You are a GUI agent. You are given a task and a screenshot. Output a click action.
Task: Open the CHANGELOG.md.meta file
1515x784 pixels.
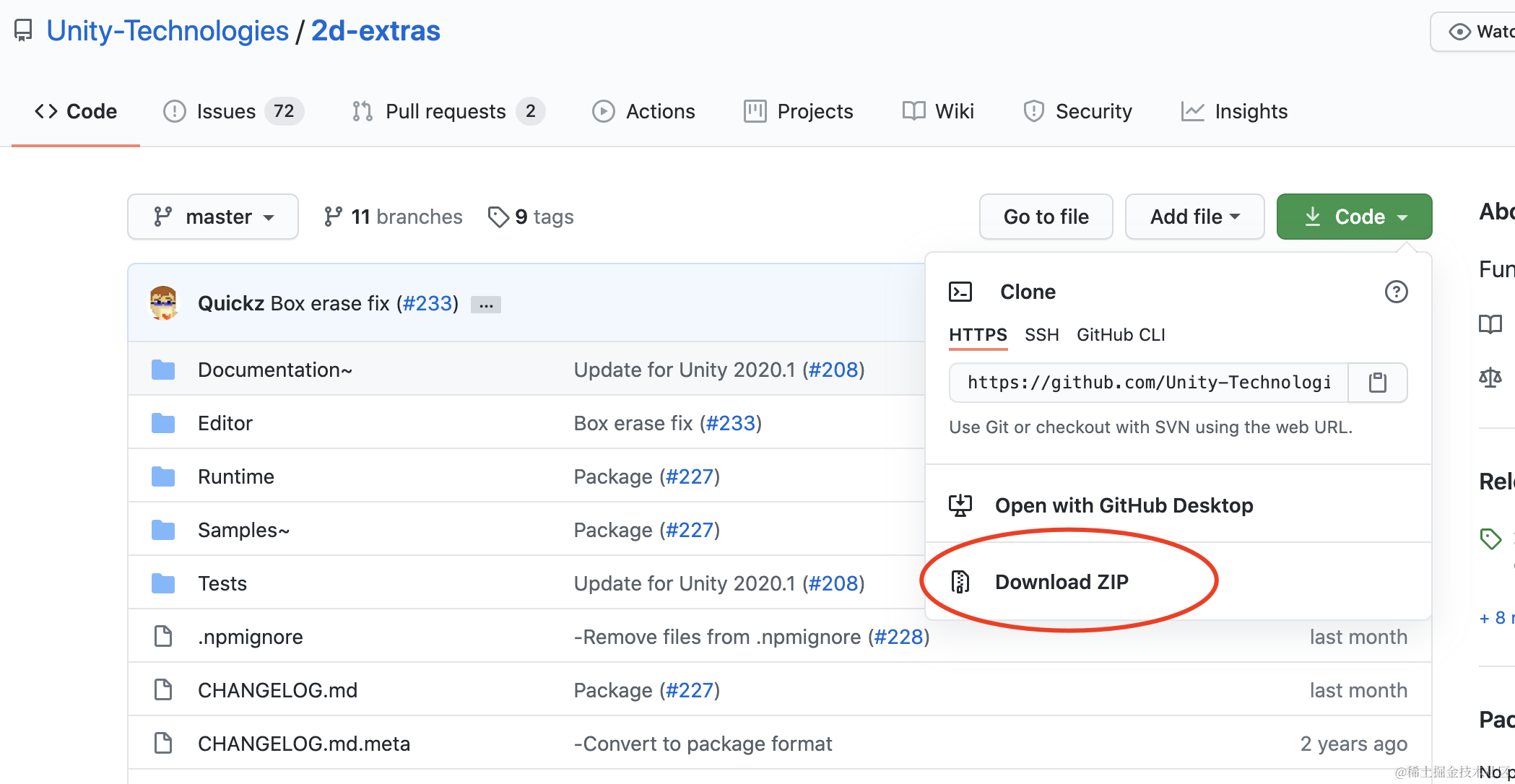(x=304, y=744)
